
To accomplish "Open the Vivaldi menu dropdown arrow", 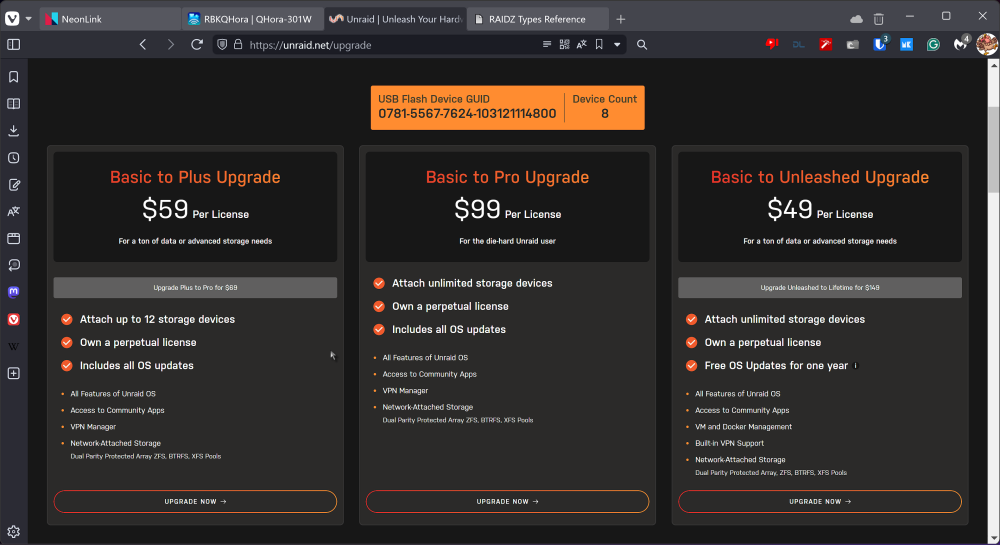I will [29, 18].
